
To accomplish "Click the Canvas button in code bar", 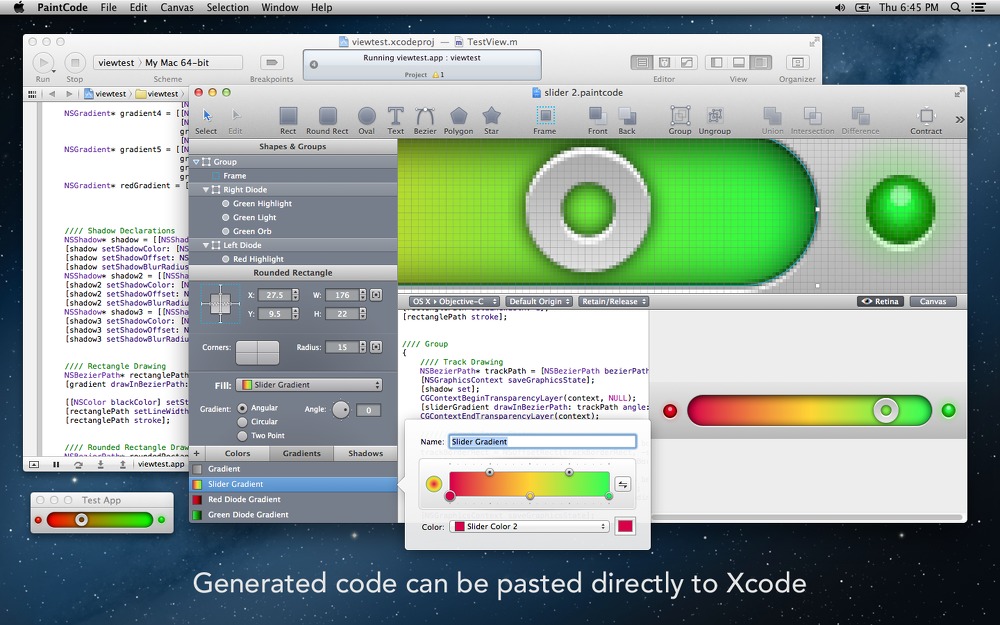I will 933,302.
